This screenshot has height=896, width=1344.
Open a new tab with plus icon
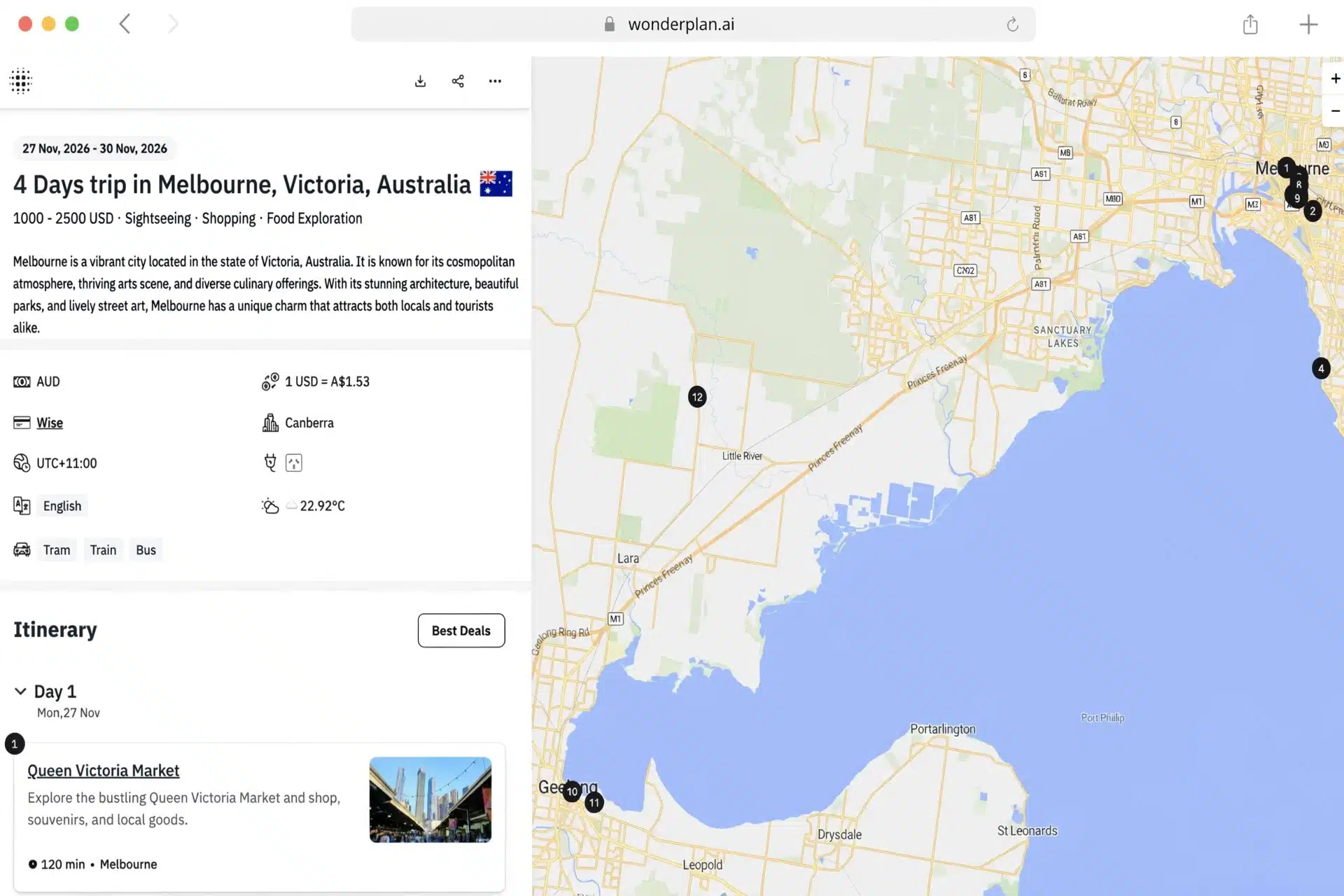(x=1308, y=24)
